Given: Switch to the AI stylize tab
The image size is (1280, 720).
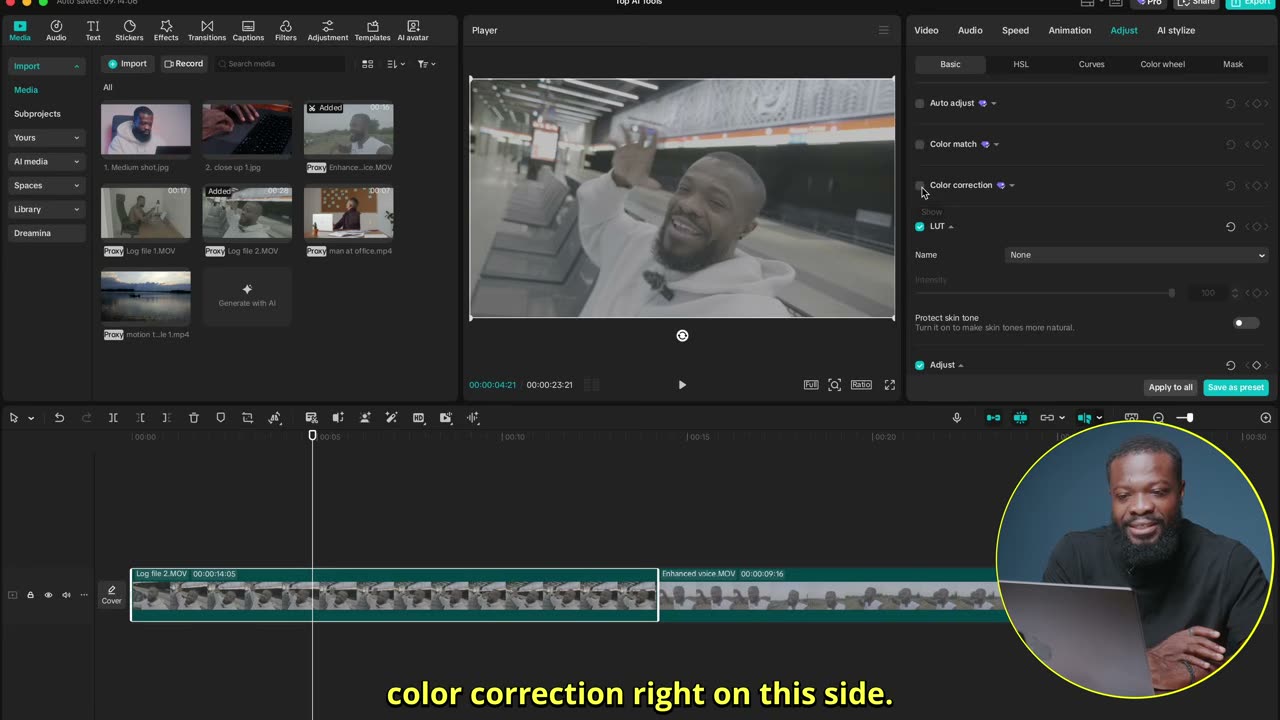Looking at the screenshot, I should 1176,30.
